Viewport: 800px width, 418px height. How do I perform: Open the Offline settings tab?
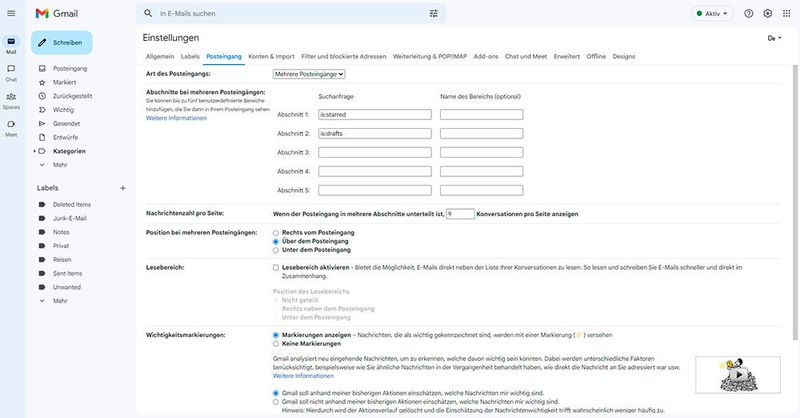[x=596, y=57]
